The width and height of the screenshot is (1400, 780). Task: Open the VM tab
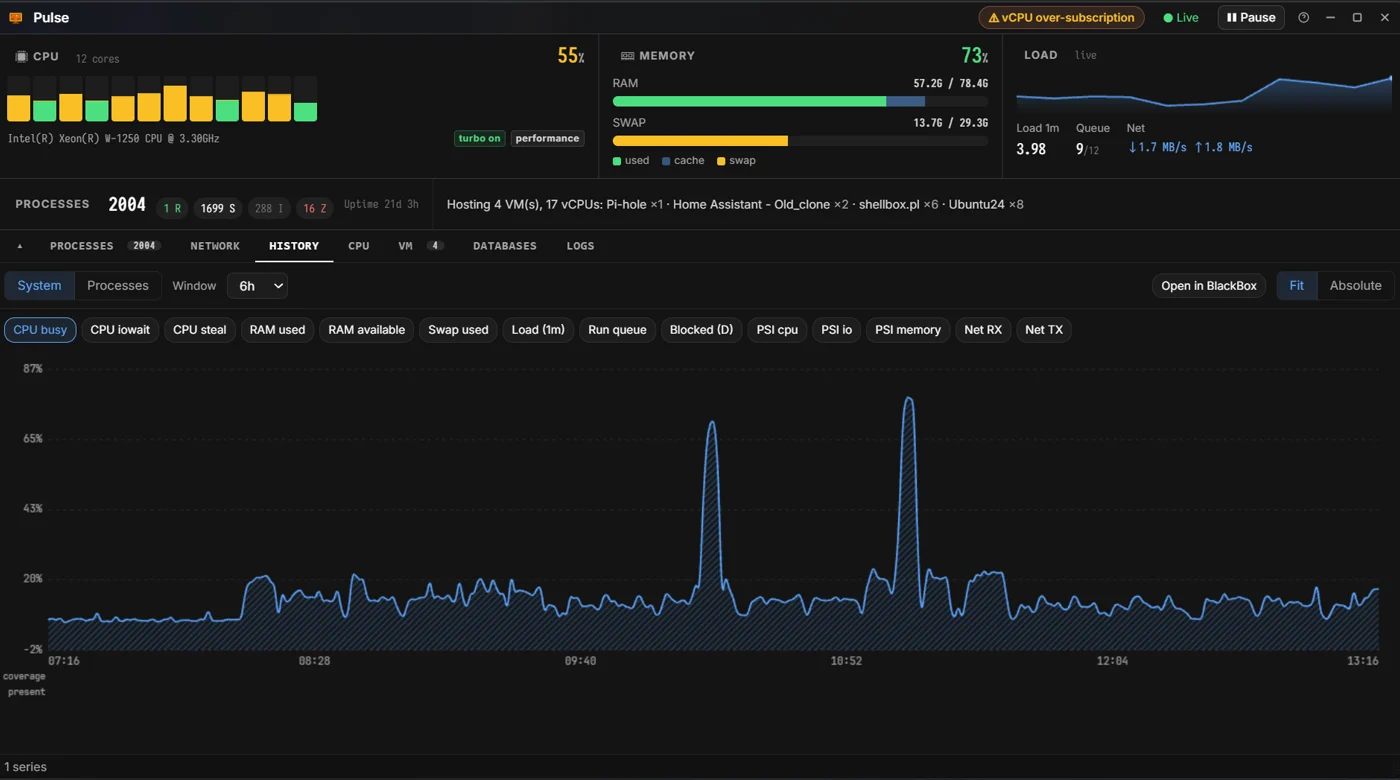click(420, 246)
